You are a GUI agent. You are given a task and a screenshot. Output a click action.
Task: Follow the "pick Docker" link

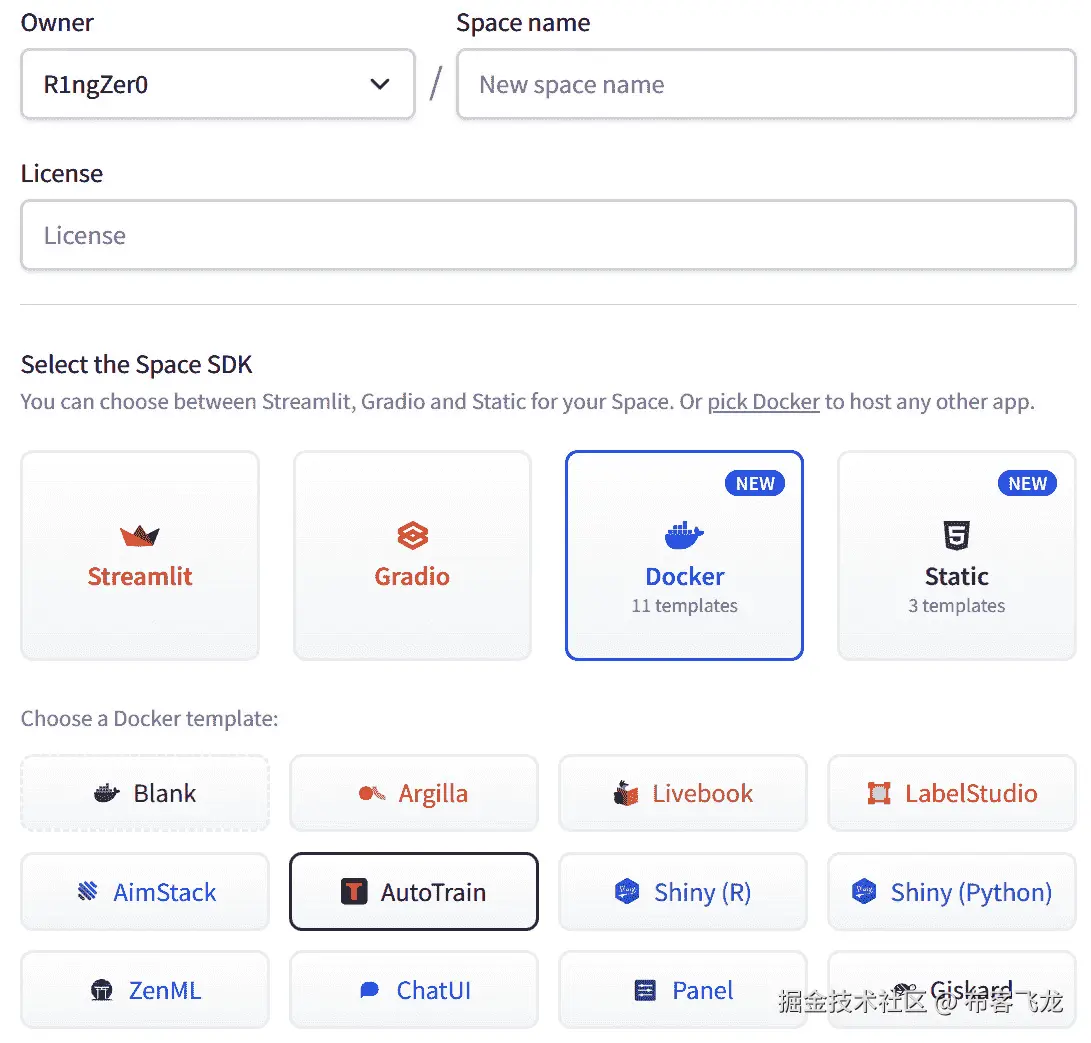coord(763,402)
